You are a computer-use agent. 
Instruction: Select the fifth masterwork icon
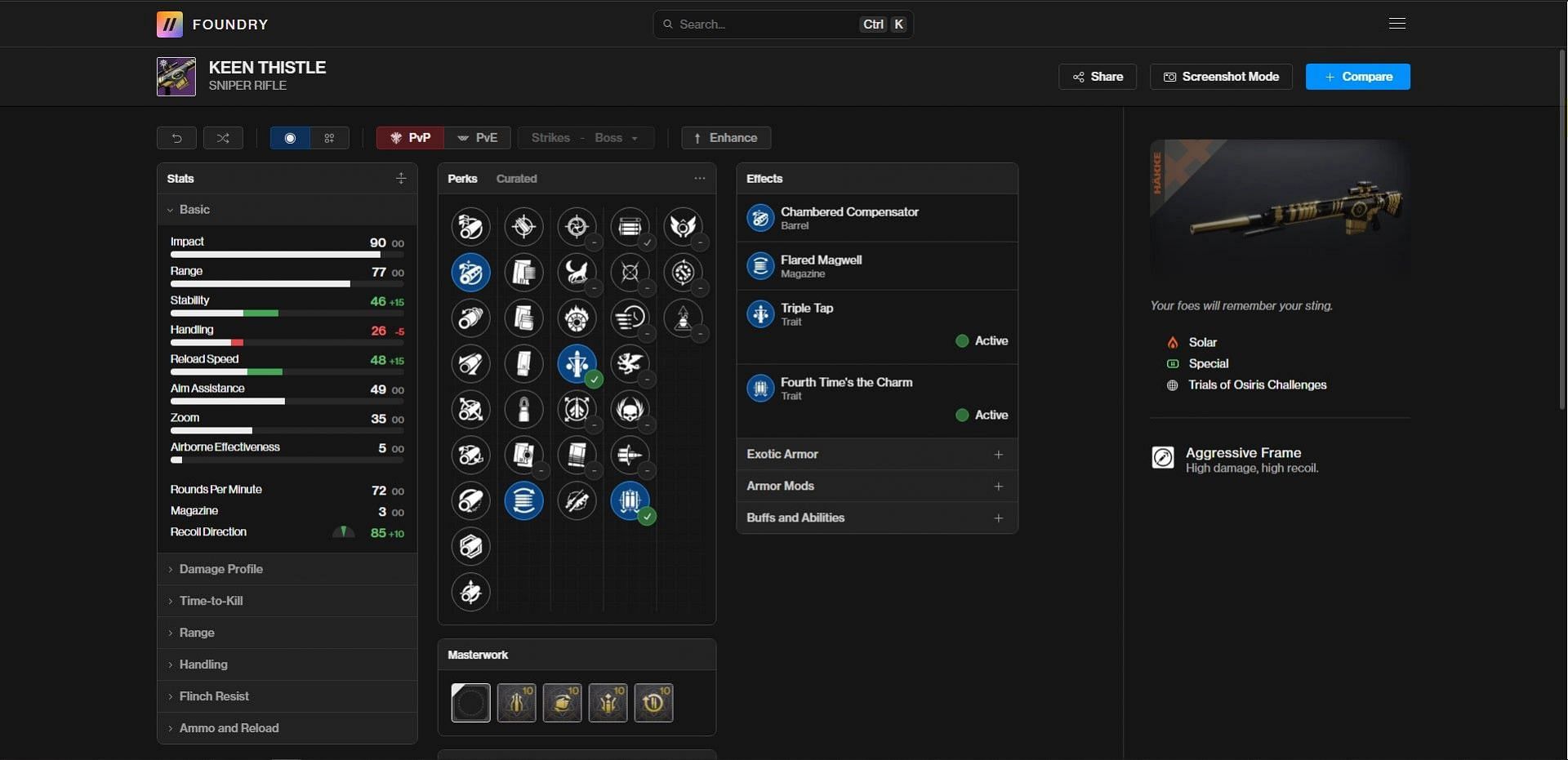click(x=654, y=703)
